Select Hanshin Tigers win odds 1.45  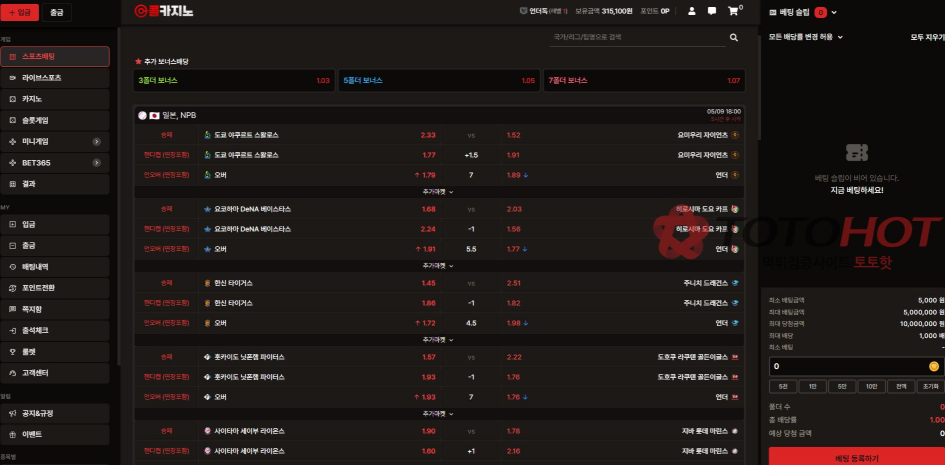point(429,283)
